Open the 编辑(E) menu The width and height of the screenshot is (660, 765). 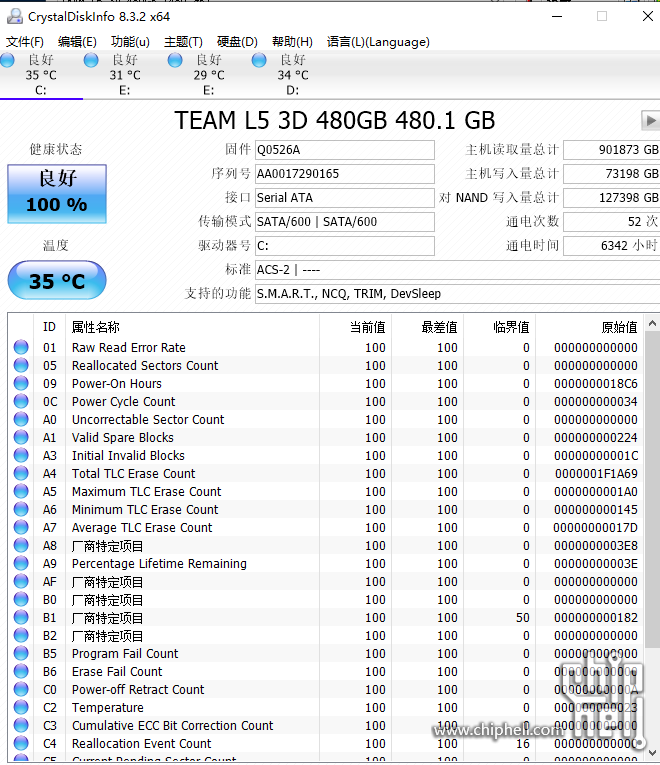[x=77, y=42]
